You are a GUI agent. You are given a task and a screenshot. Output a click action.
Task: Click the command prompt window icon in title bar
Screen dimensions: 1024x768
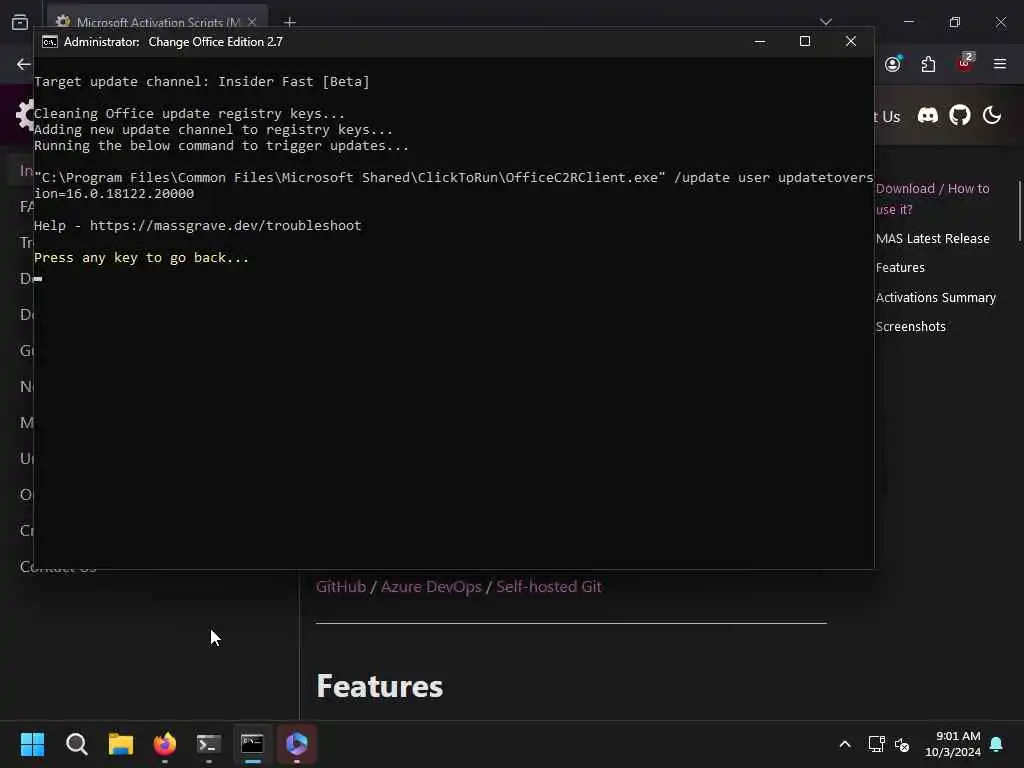click(50, 42)
